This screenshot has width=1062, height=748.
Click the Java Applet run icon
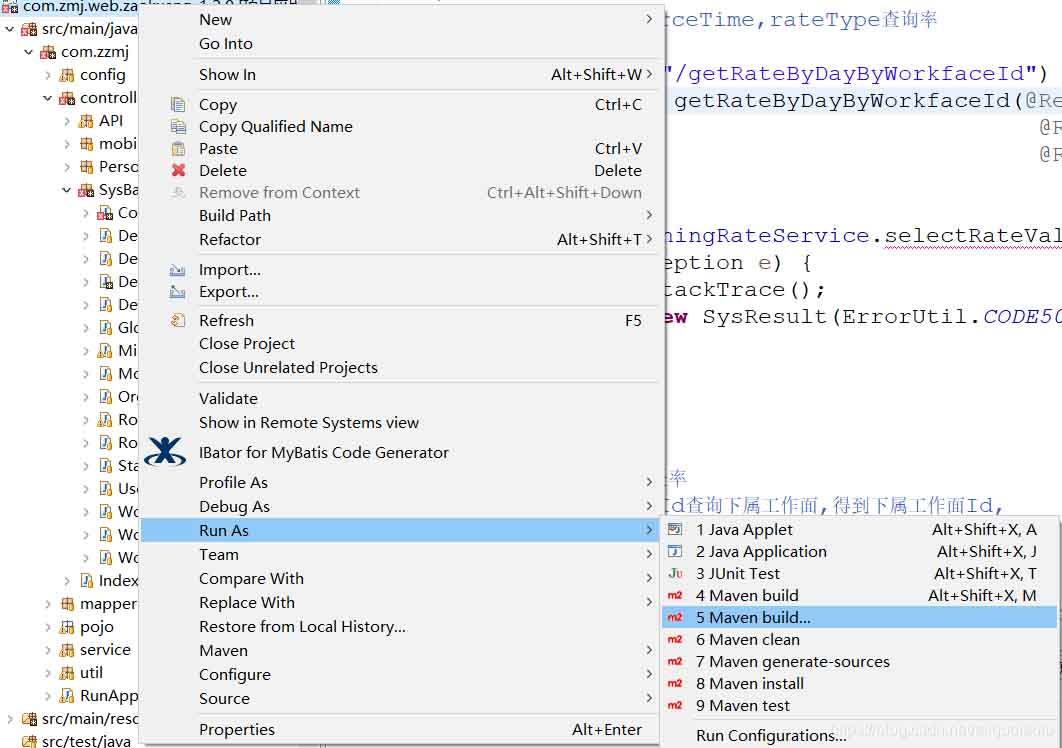675,530
